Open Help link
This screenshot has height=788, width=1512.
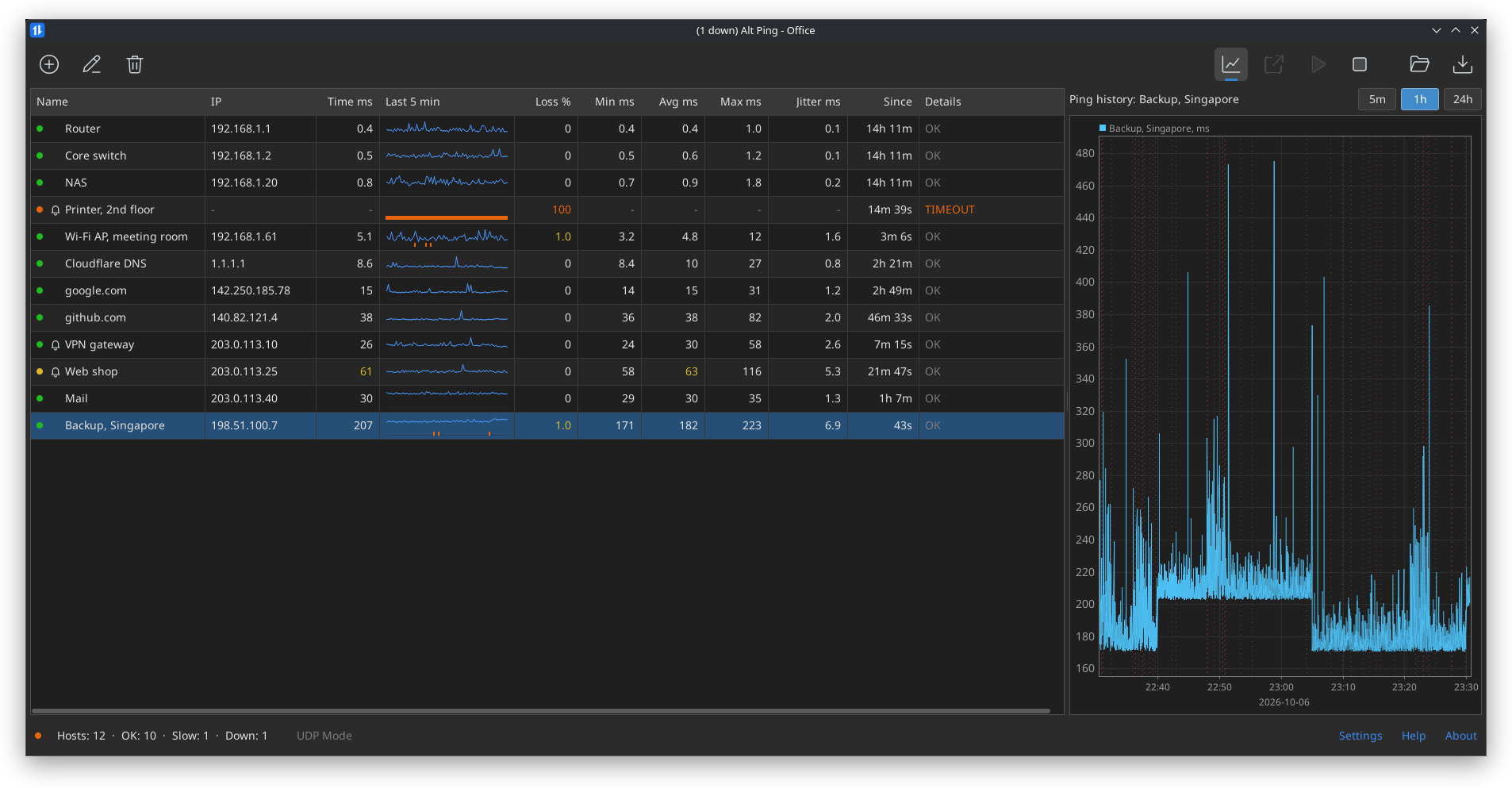[x=1414, y=736]
